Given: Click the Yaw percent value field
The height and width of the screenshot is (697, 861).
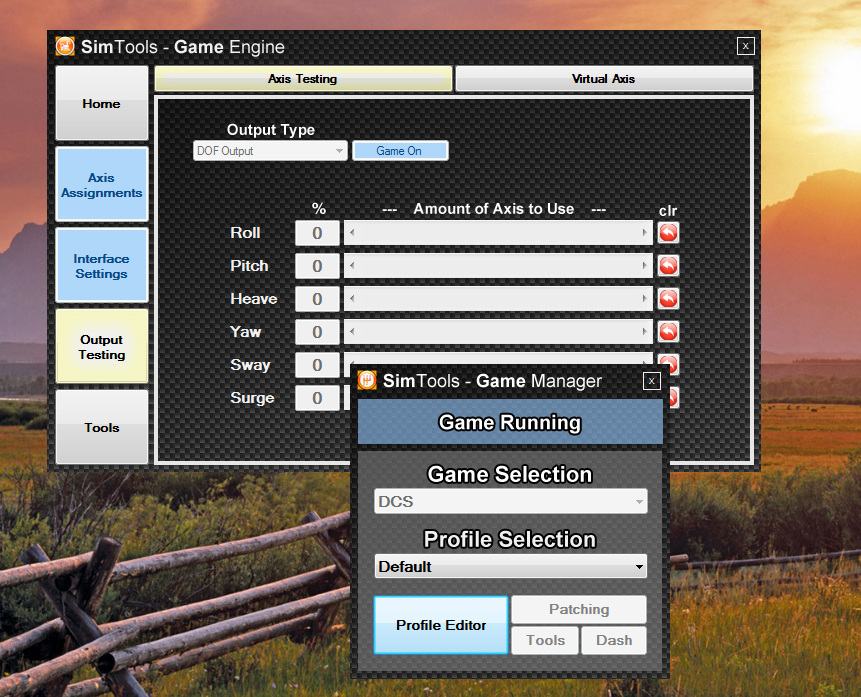Looking at the screenshot, I should point(317,332).
